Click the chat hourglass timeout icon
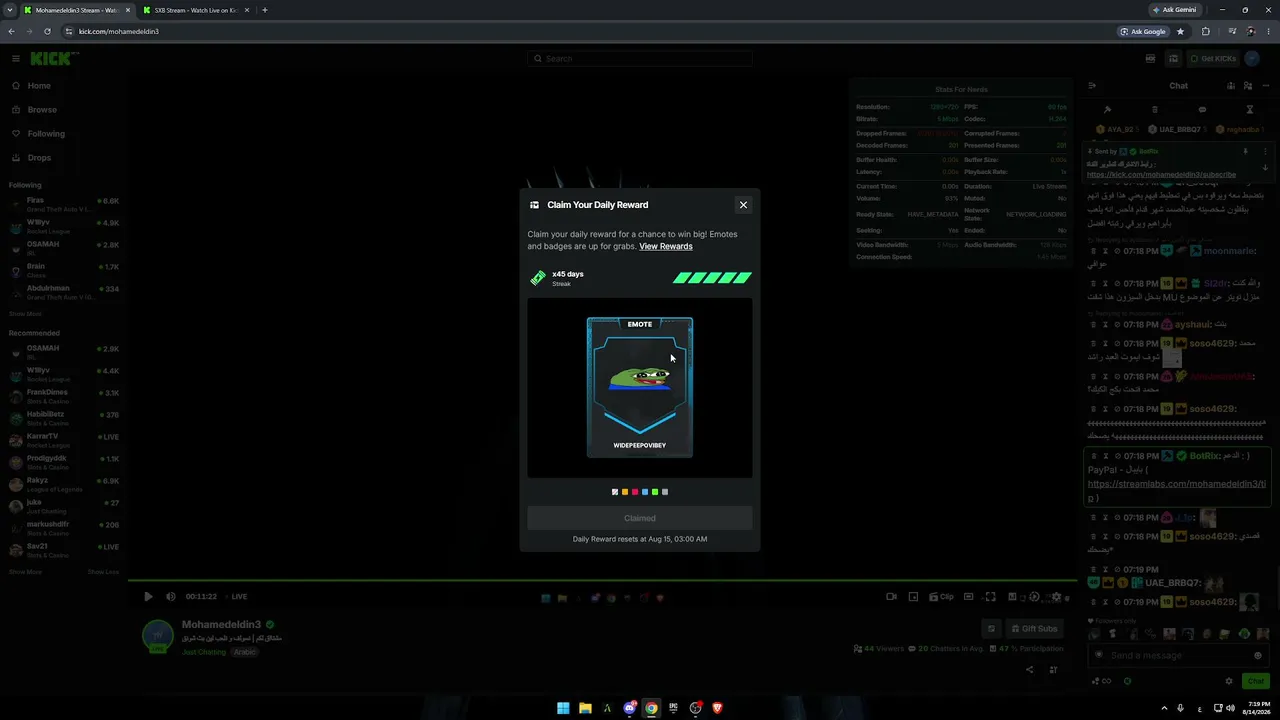Image resolution: width=1280 pixels, height=720 pixels. [x=1250, y=110]
